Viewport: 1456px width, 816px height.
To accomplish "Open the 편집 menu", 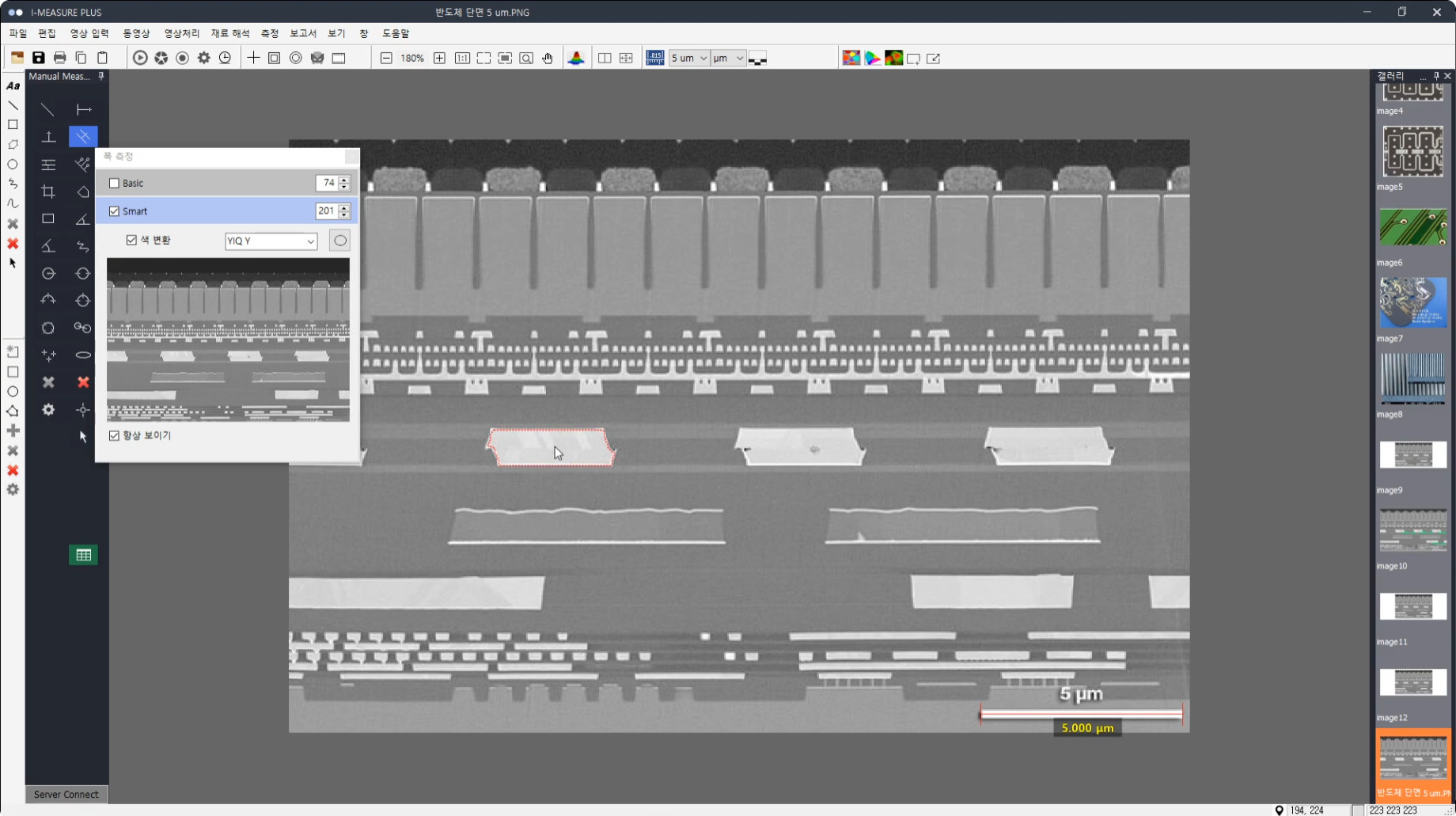I will (x=47, y=33).
